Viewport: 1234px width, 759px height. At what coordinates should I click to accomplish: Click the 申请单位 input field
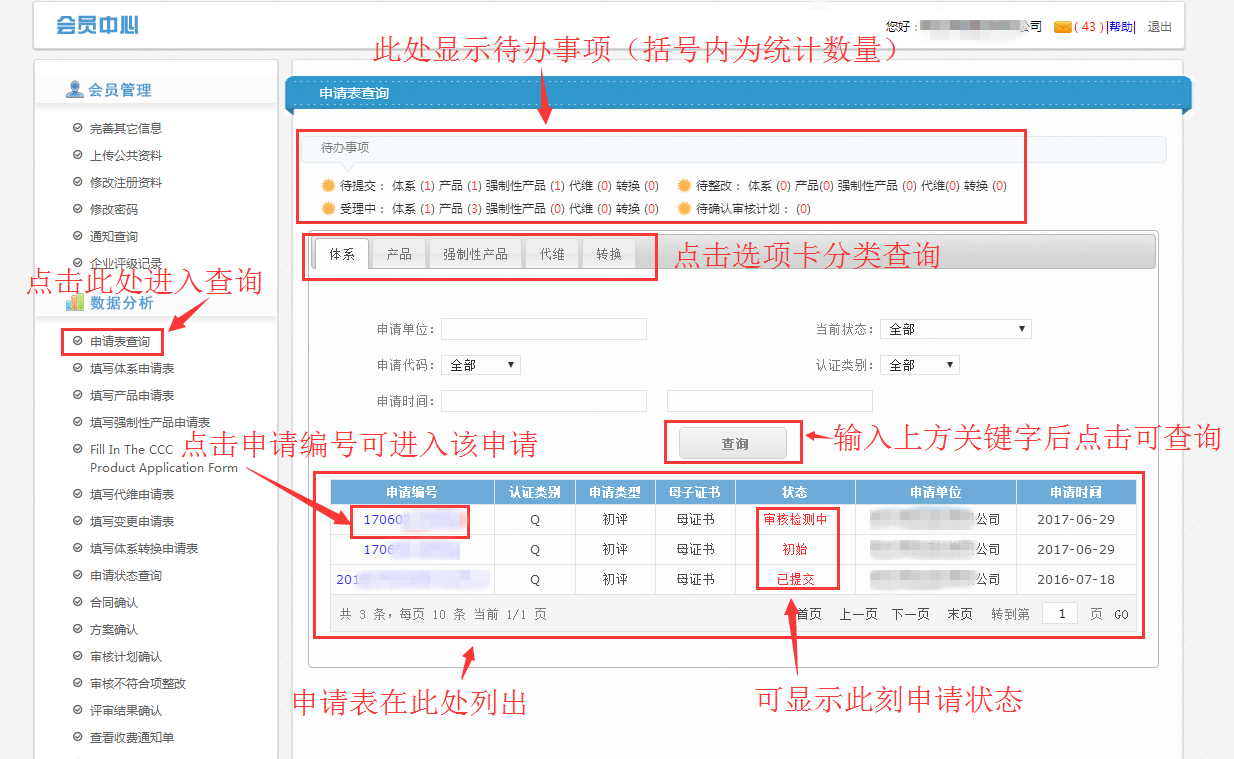coord(544,329)
